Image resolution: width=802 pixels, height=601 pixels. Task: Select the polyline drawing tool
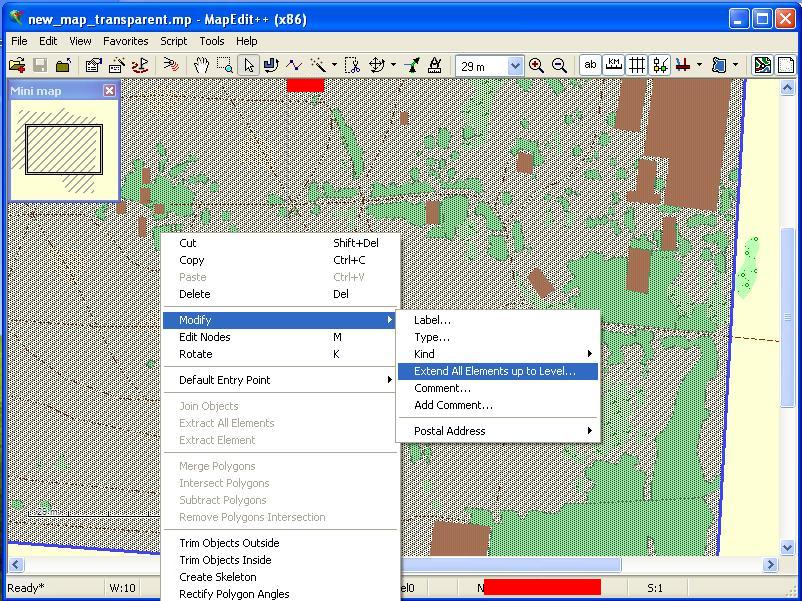(294, 66)
